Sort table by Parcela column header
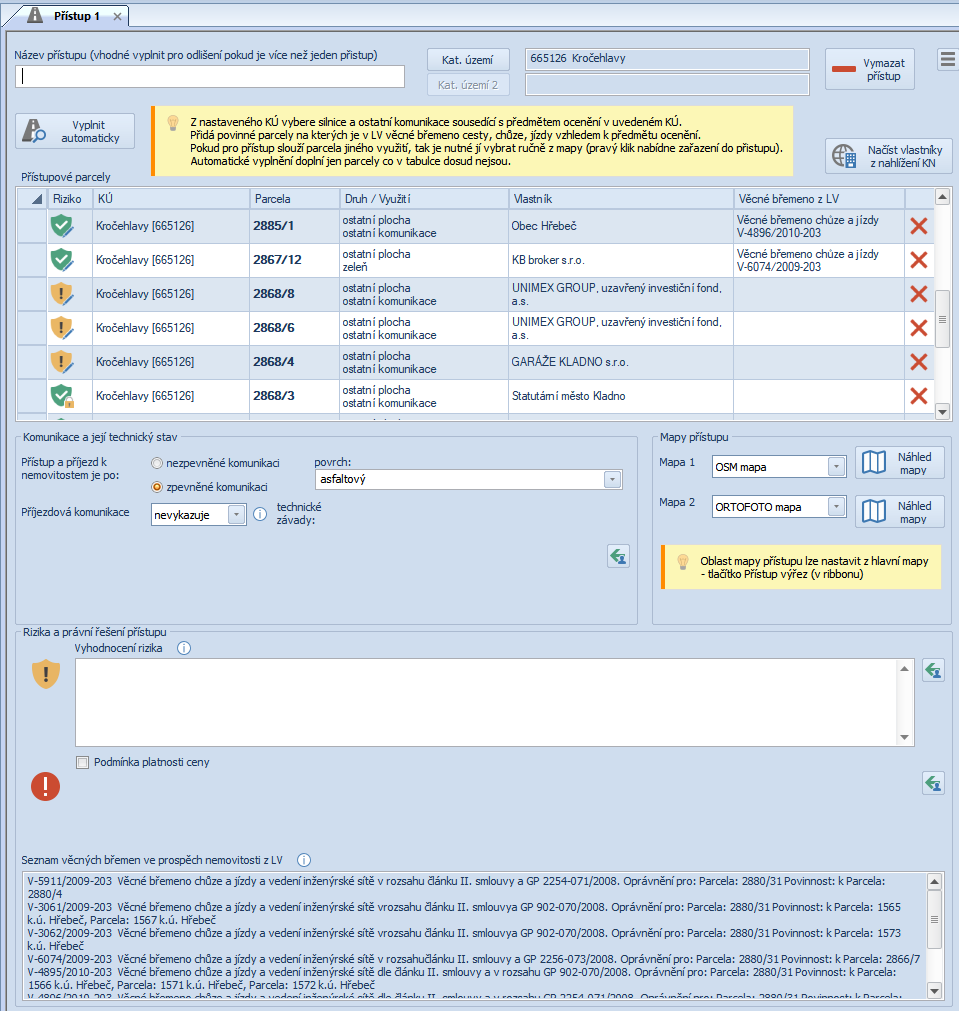959x1011 pixels. pos(295,199)
